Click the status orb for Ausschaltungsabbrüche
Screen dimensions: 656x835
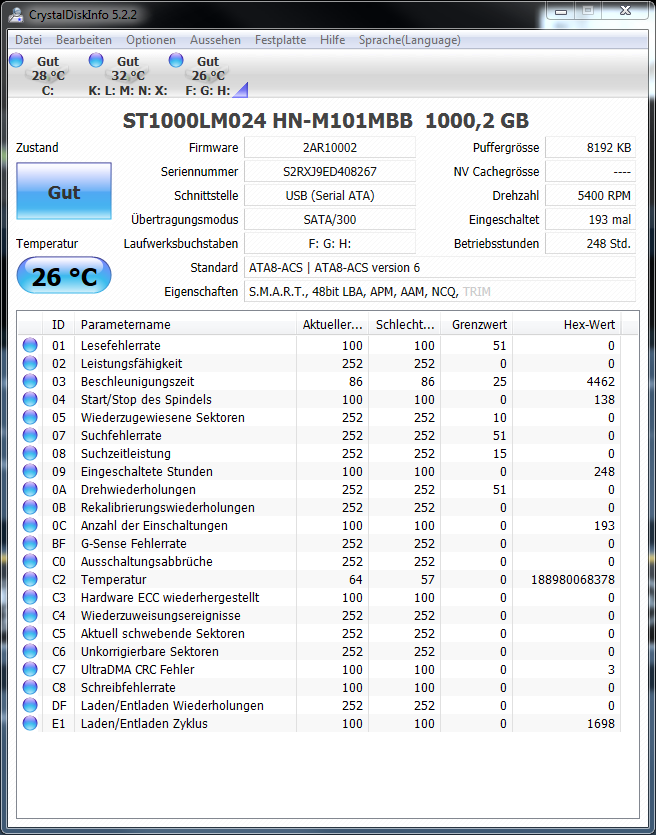click(x=30, y=561)
